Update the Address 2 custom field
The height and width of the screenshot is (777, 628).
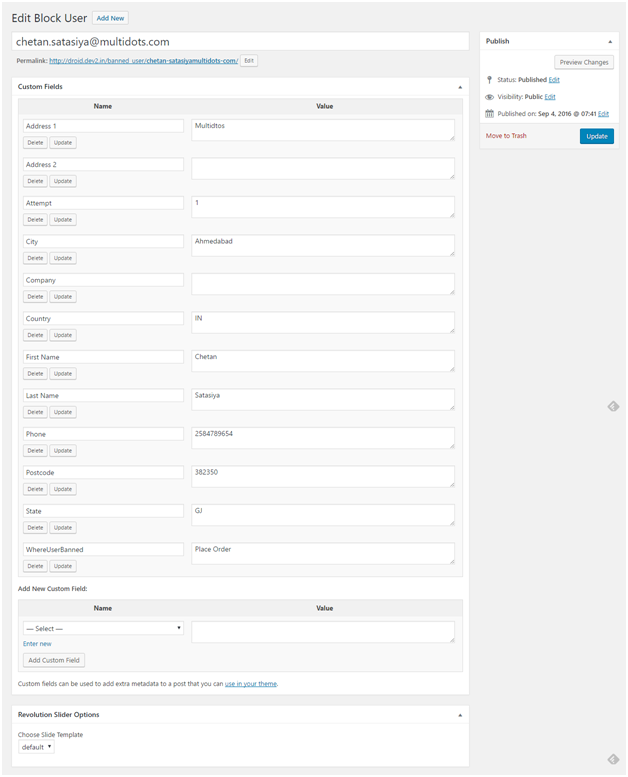(63, 181)
